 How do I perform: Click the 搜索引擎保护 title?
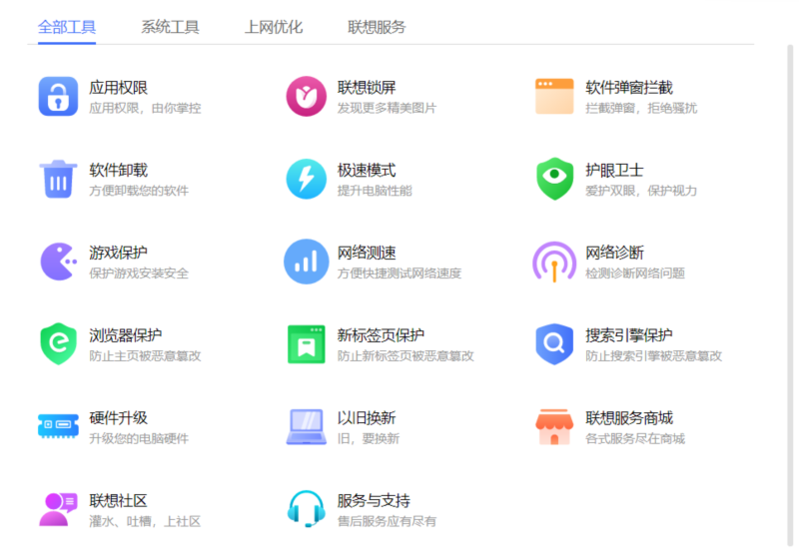tap(629, 335)
